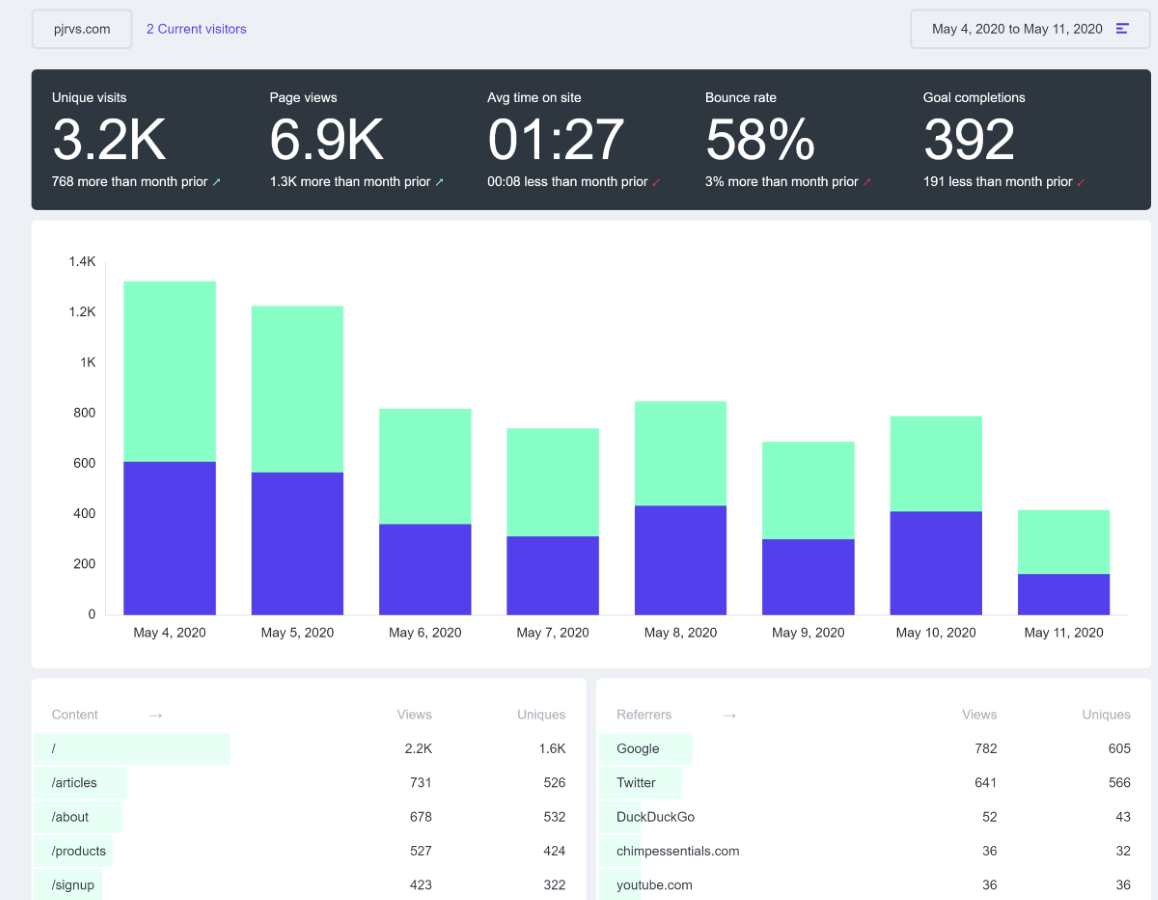The width and height of the screenshot is (1158, 900).
Task: Select the Page views 6.9K metric
Action: click(x=357, y=140)
